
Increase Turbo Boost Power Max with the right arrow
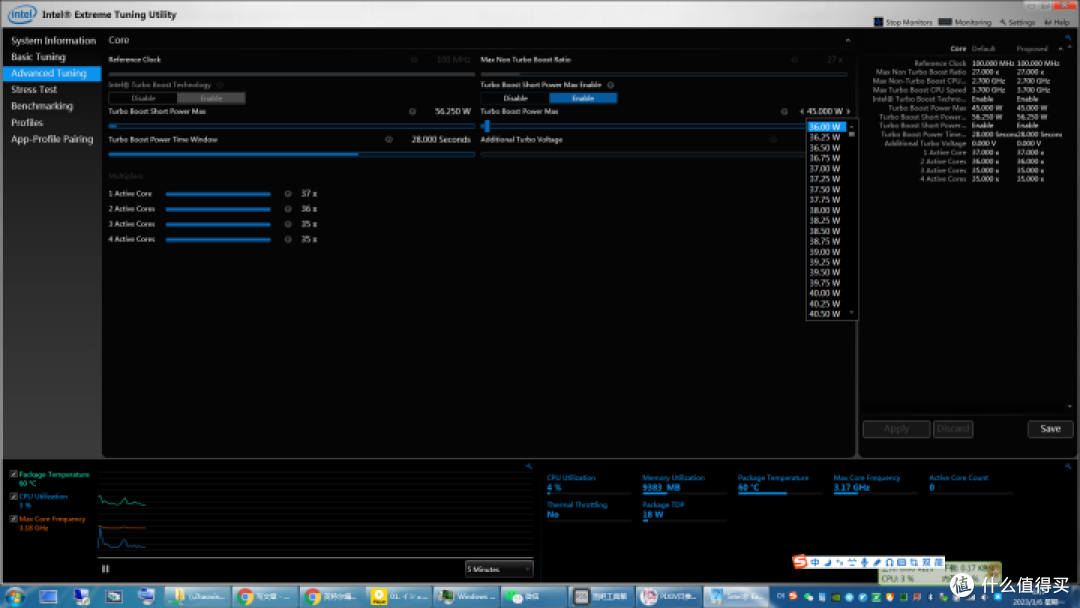pyautogui.click(x=849, y=112)
